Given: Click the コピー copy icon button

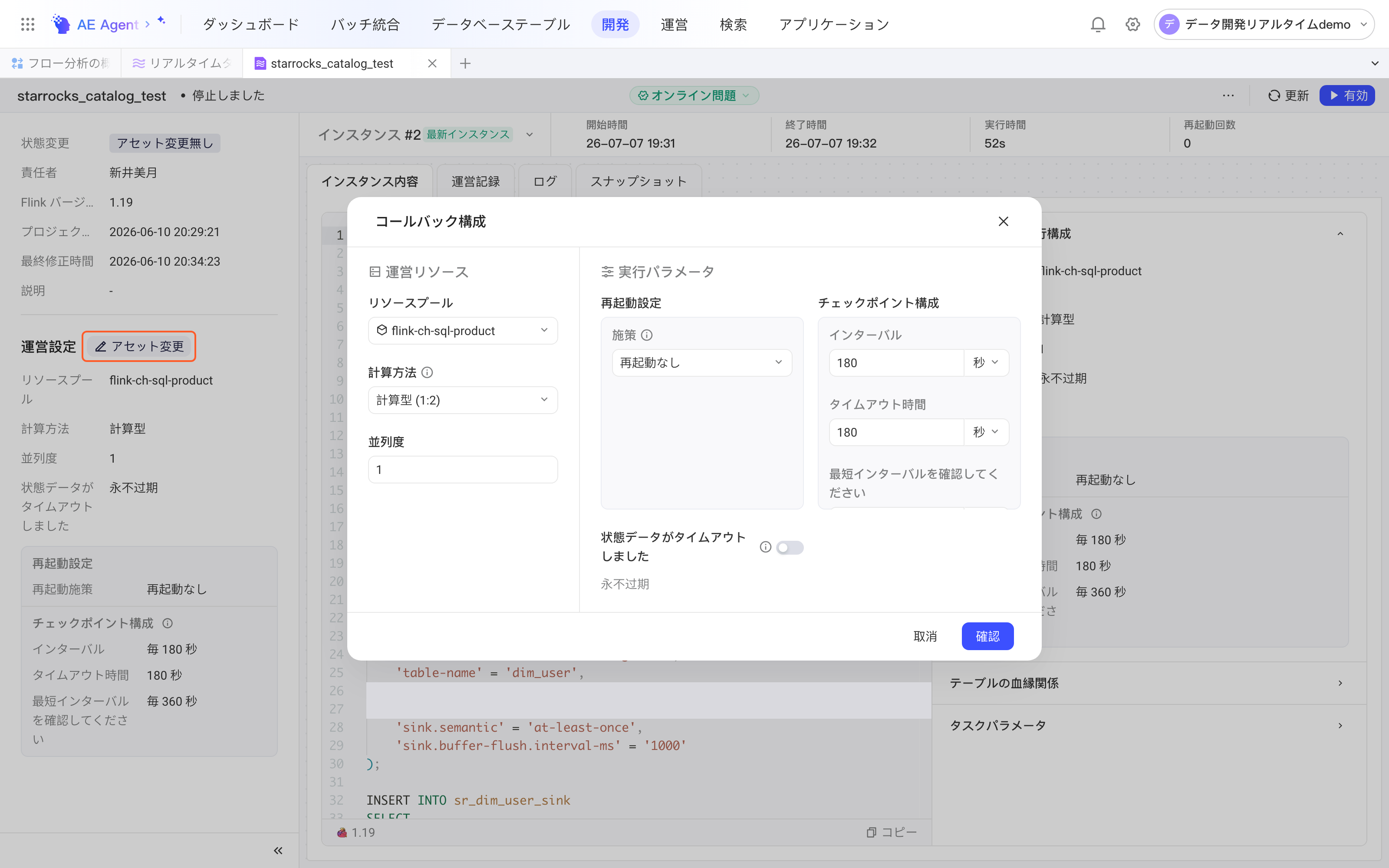Looking at the screenshot, I should tap(891, 832).
